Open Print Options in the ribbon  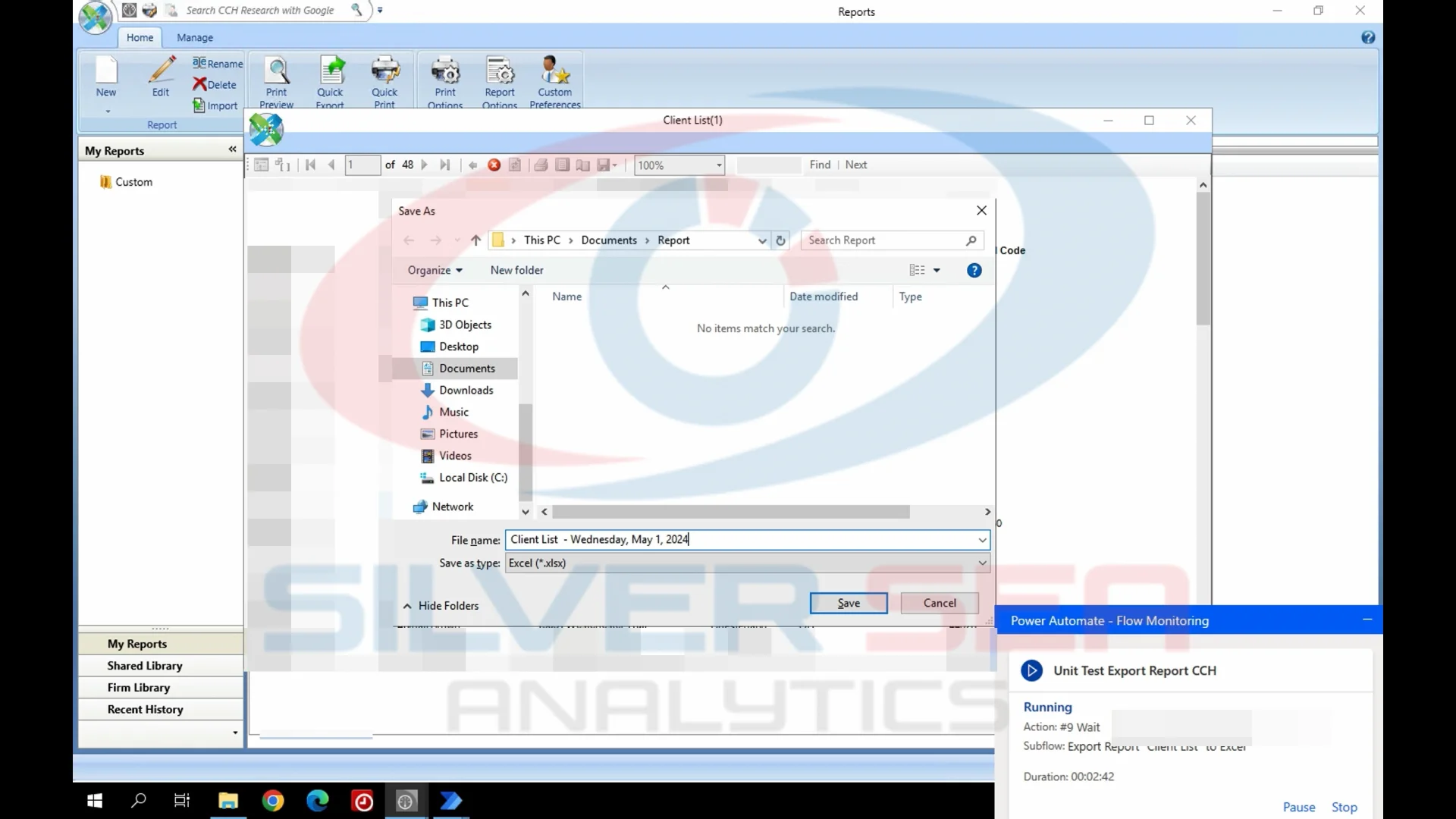coord(445,82)
